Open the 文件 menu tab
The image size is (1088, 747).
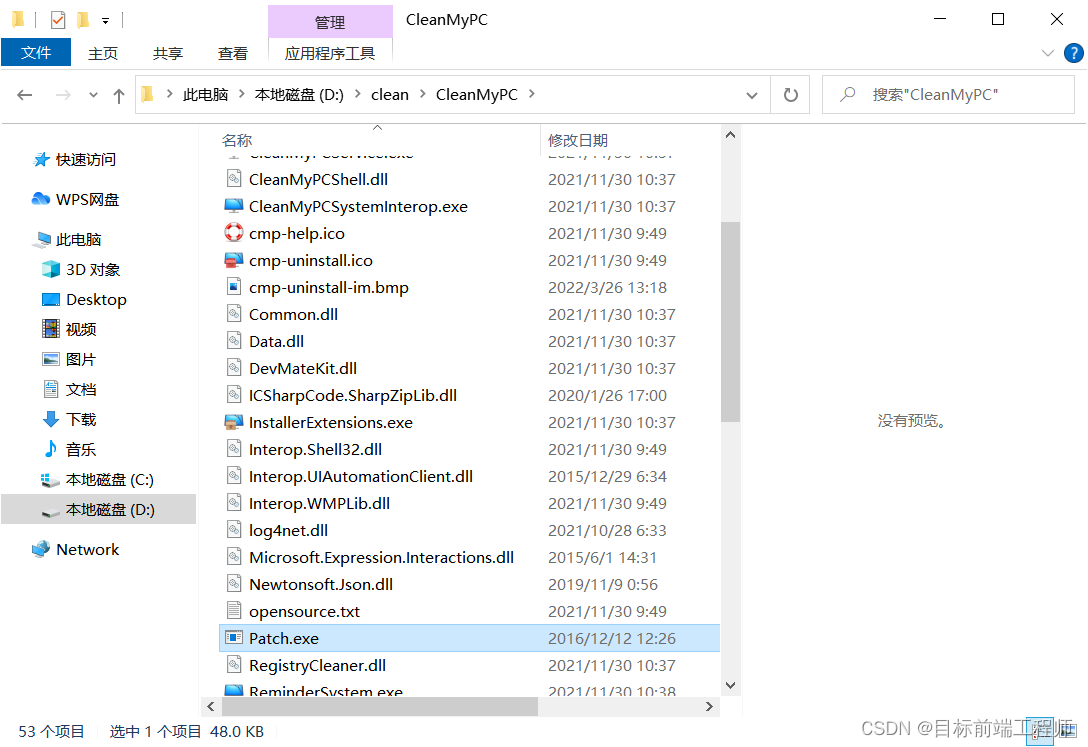36,53
